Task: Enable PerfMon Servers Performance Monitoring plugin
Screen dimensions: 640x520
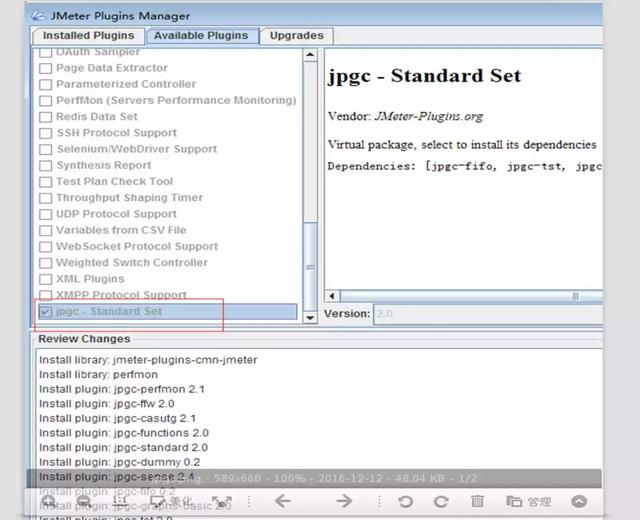Action: pyautogui.click(x=45, y=100)
